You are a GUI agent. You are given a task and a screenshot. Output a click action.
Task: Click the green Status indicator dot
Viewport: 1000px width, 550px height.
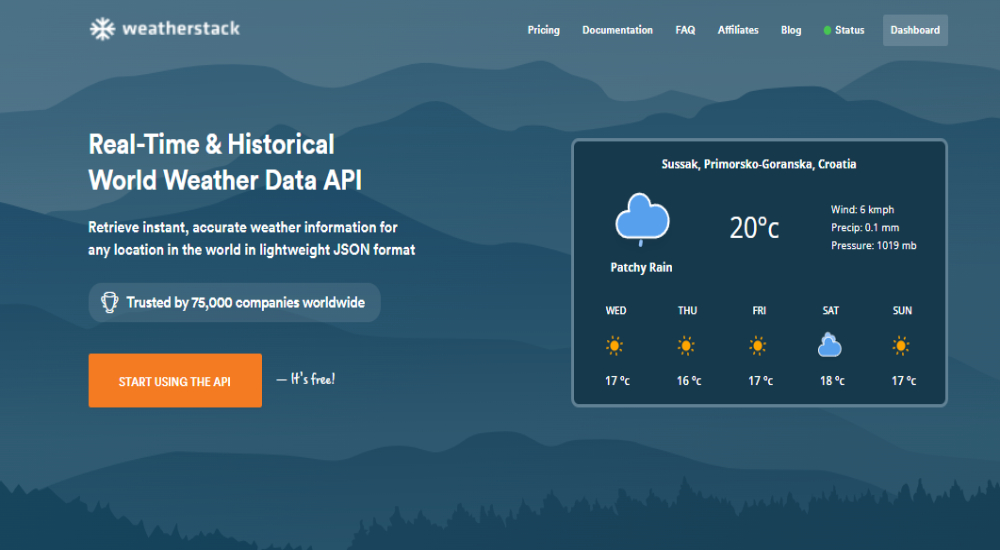pyautogui.click(x=827, y=30)
